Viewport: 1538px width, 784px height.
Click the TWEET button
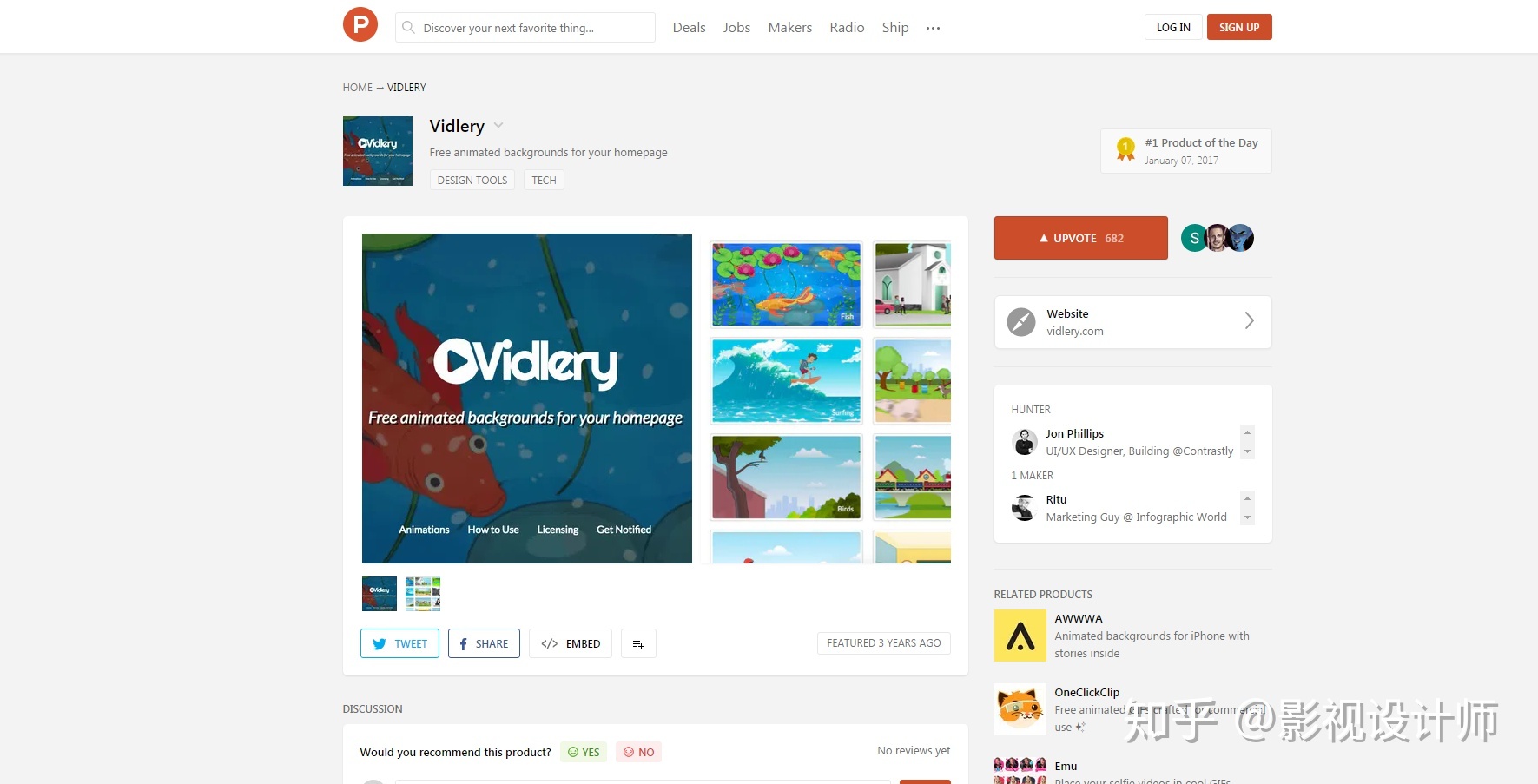coord(399,643)
